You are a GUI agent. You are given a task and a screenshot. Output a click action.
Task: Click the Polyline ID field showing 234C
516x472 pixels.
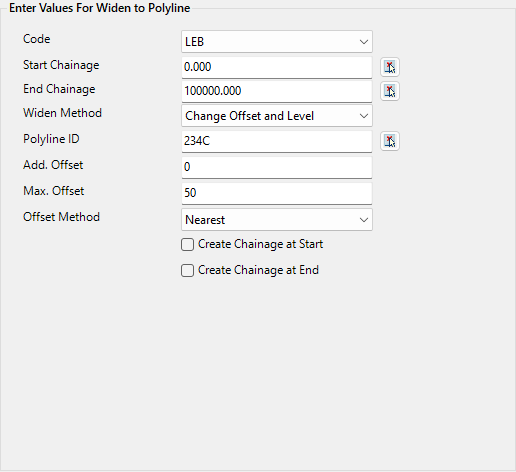tap(277, 141)
